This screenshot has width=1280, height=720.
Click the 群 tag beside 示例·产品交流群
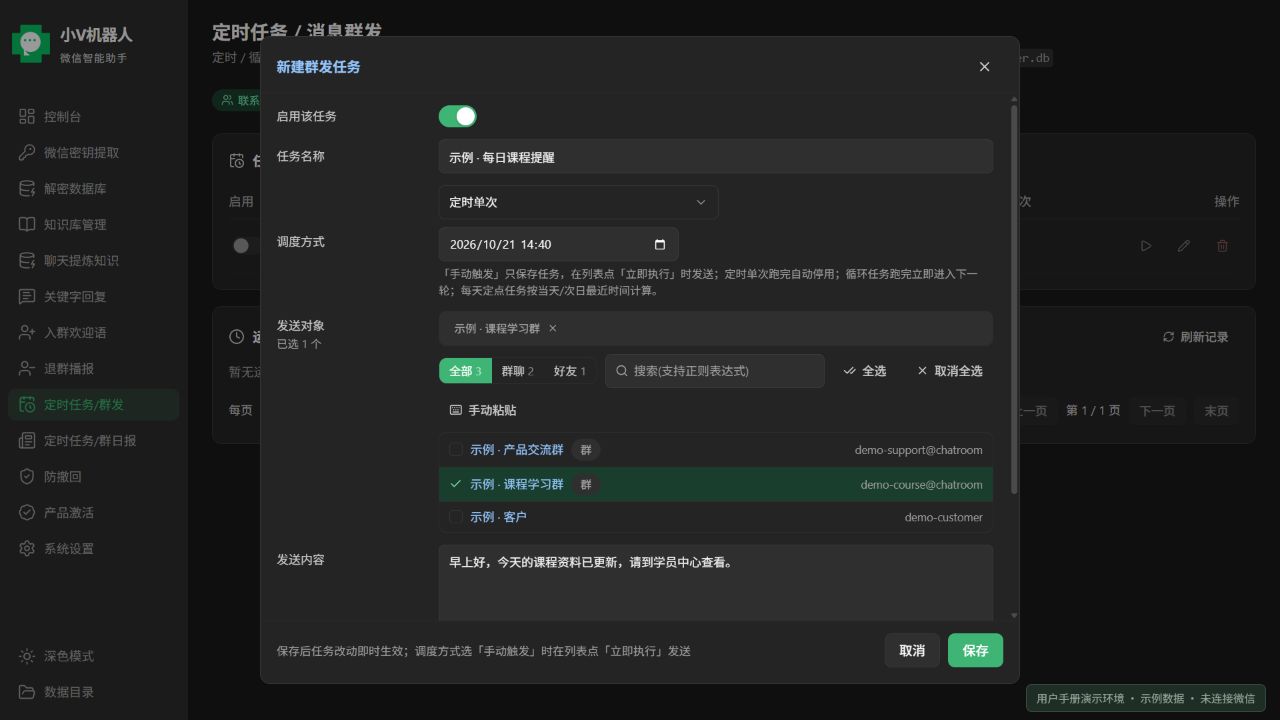[586, 450]
